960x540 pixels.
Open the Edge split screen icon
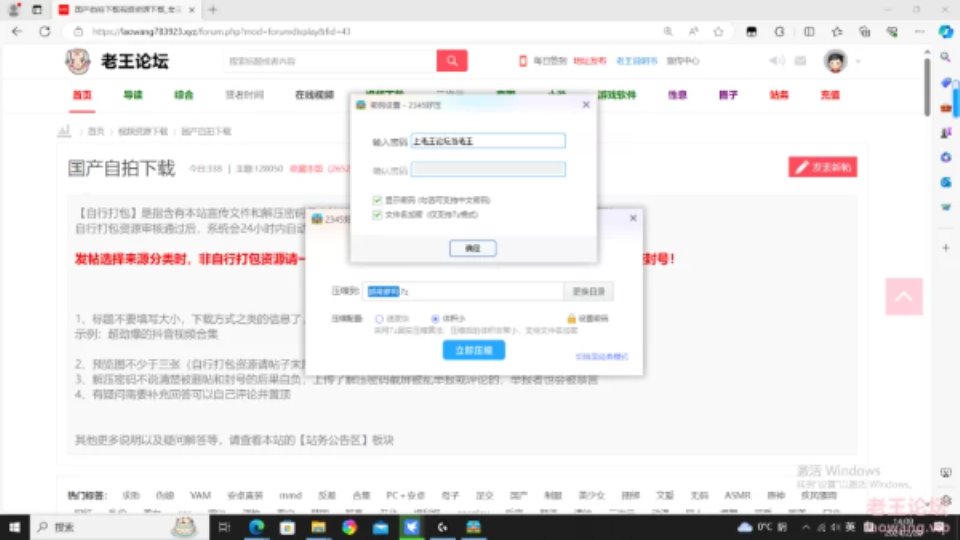point(809,31)
